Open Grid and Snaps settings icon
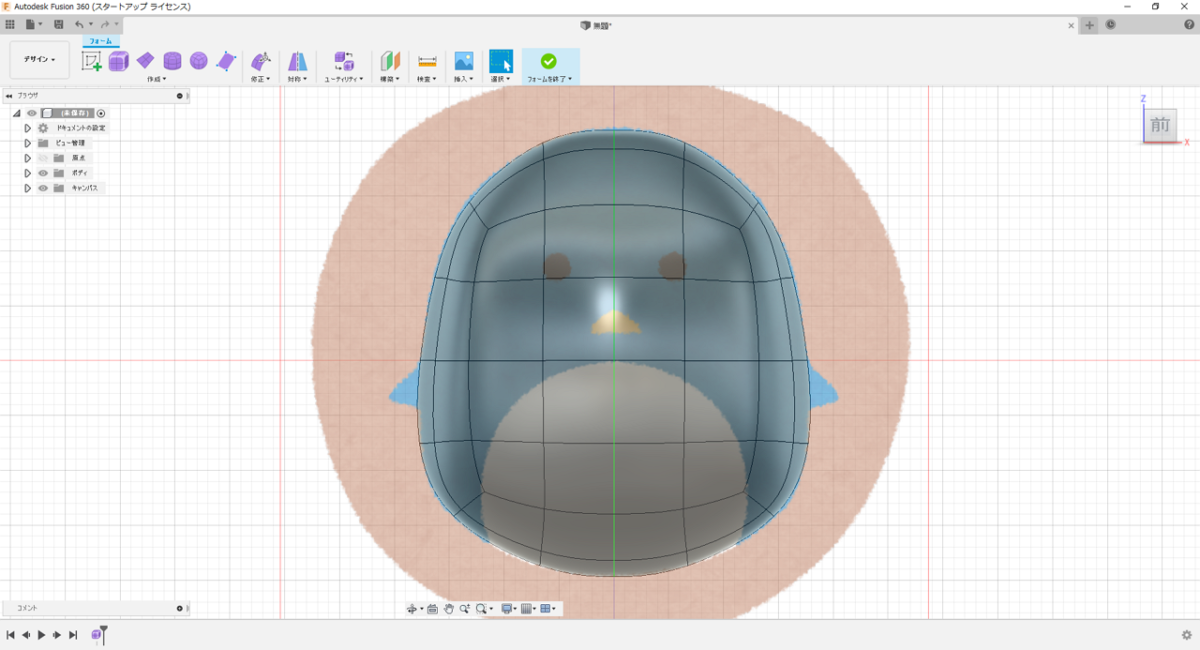The height and width of the screenshot is (650, 1200). point(526,608)
